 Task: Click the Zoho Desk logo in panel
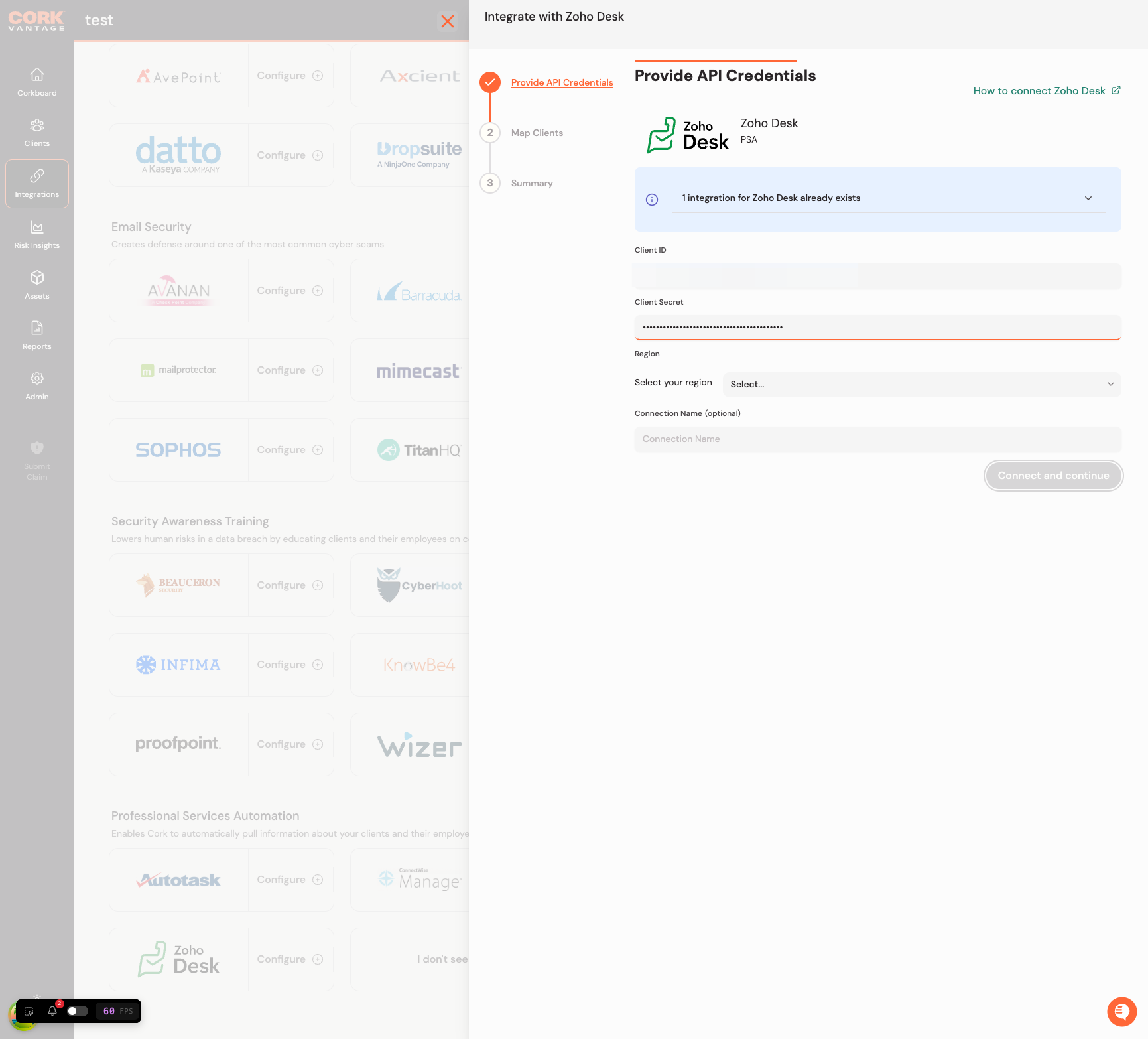click(688, 135)
